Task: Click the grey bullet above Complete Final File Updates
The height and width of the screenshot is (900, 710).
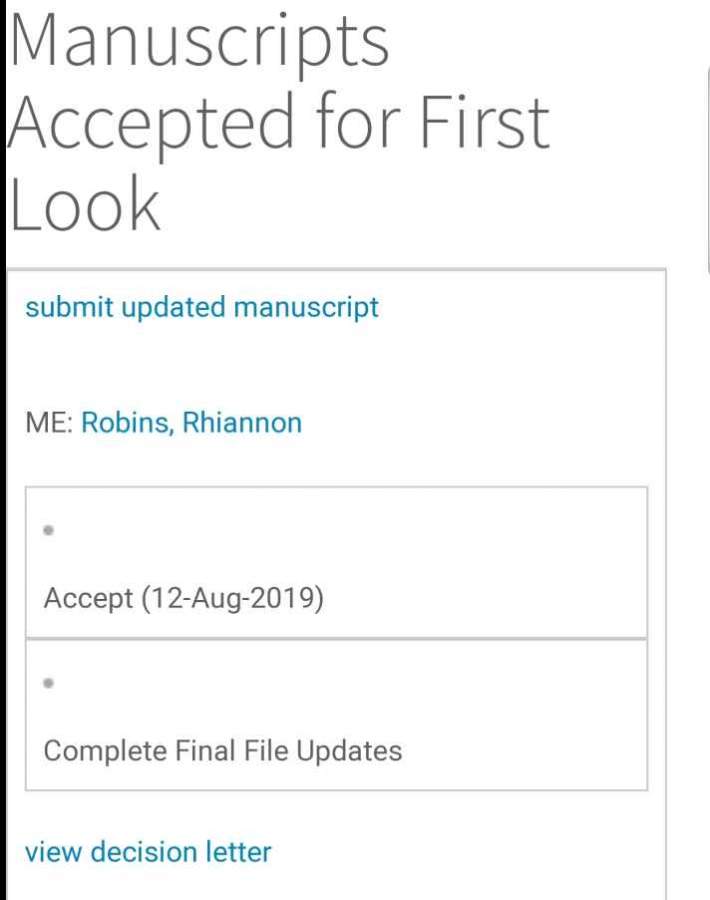Action: pos(48,683)
